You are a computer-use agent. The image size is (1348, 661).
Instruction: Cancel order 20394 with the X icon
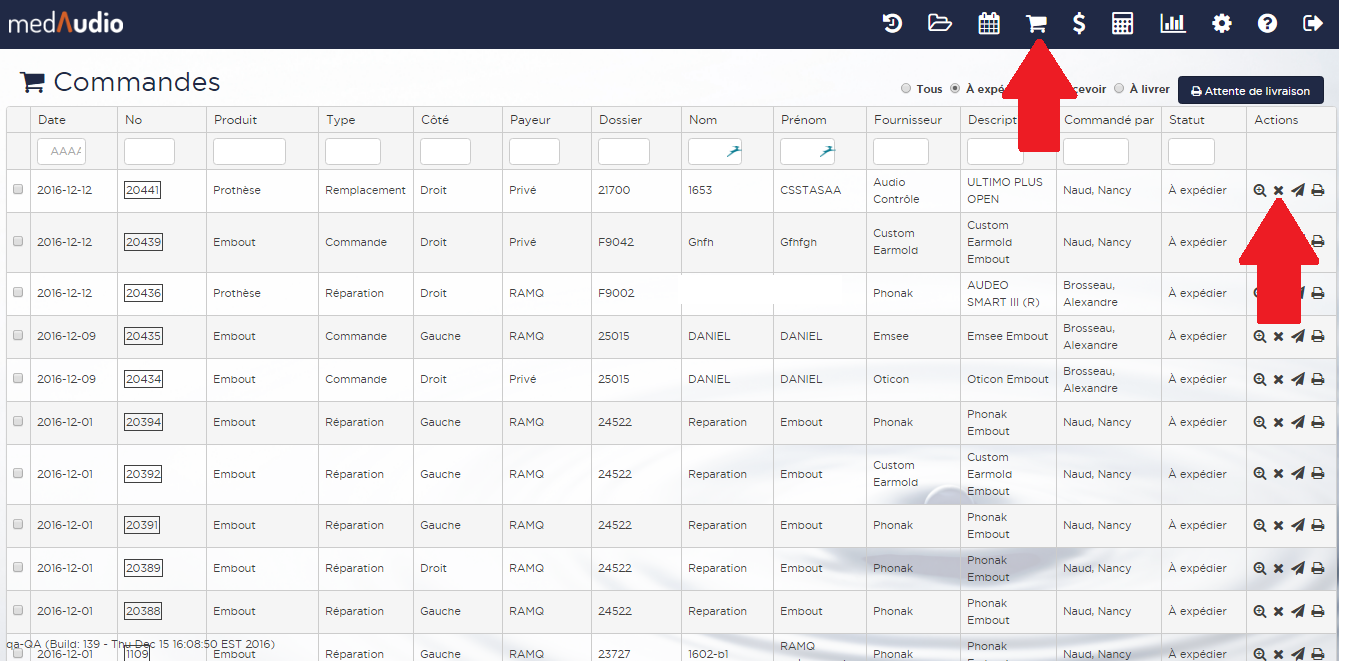(1278, 422)
